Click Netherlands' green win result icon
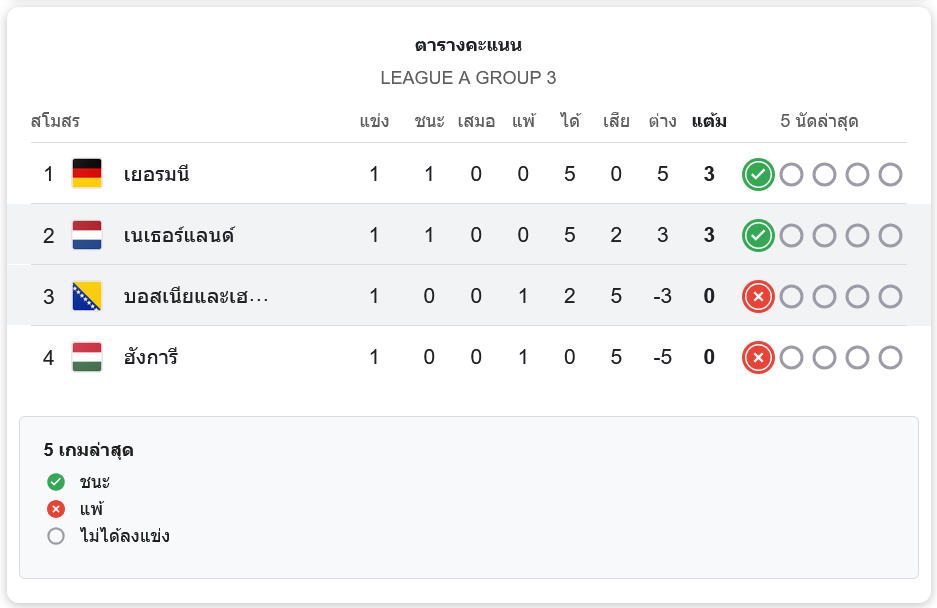Image resolution: width=937 pixels, height=608 pixels. [758, 236]
